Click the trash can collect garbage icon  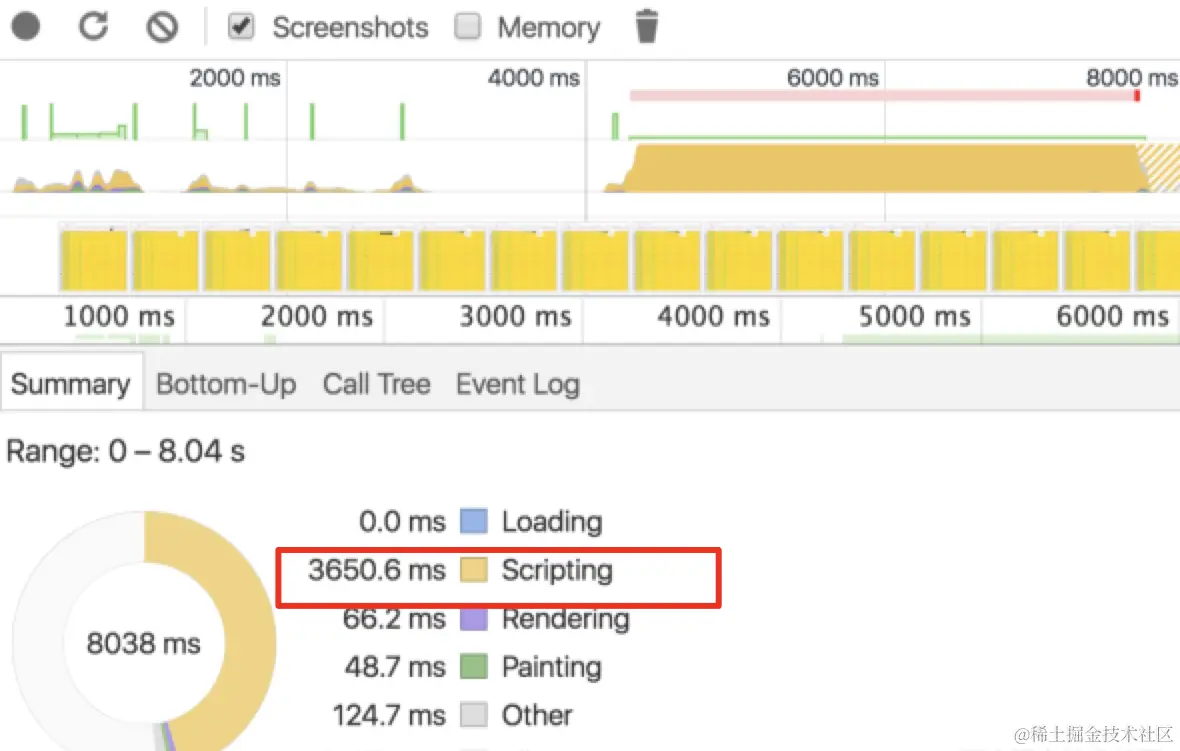(x=646, y=26)
